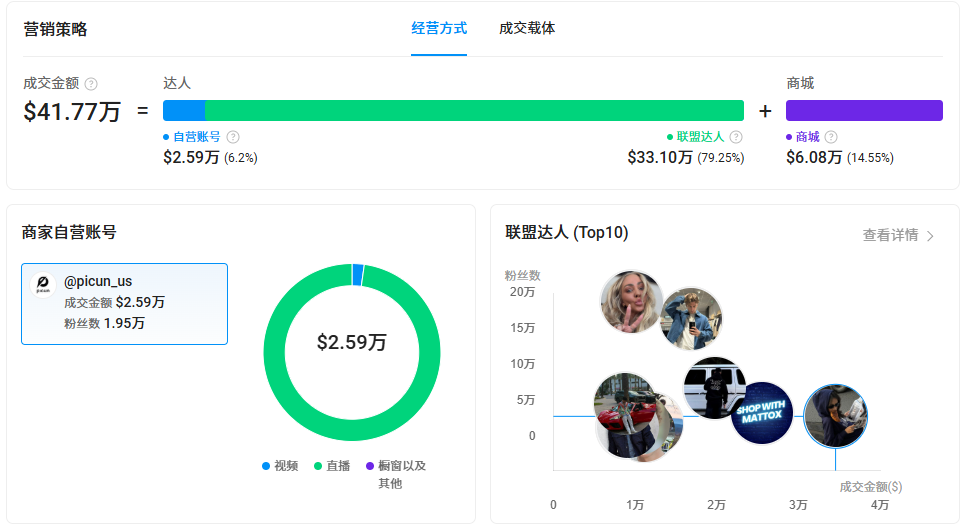Click the blonde woman creator avatar bubble
The width and height of the screenshot is (964, 524).
click(x=631, y=302)
